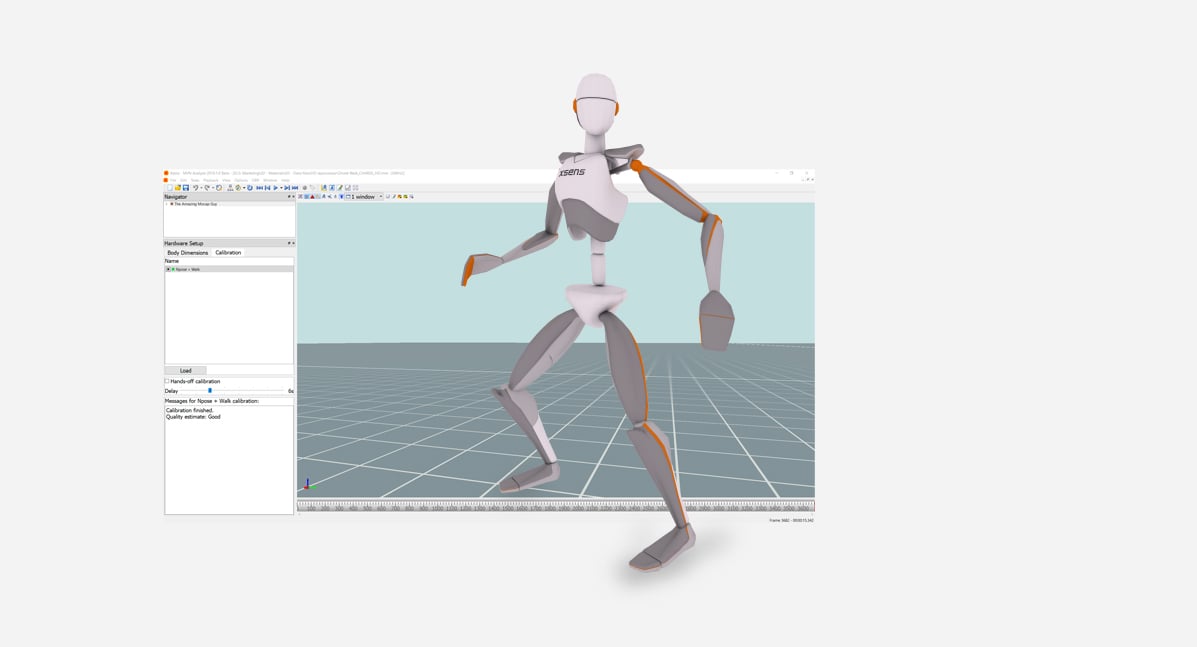1197x647 pixels.
Task: Expand The Amazing Mocap Guy in Navigator
Action: tap(166, 204)
